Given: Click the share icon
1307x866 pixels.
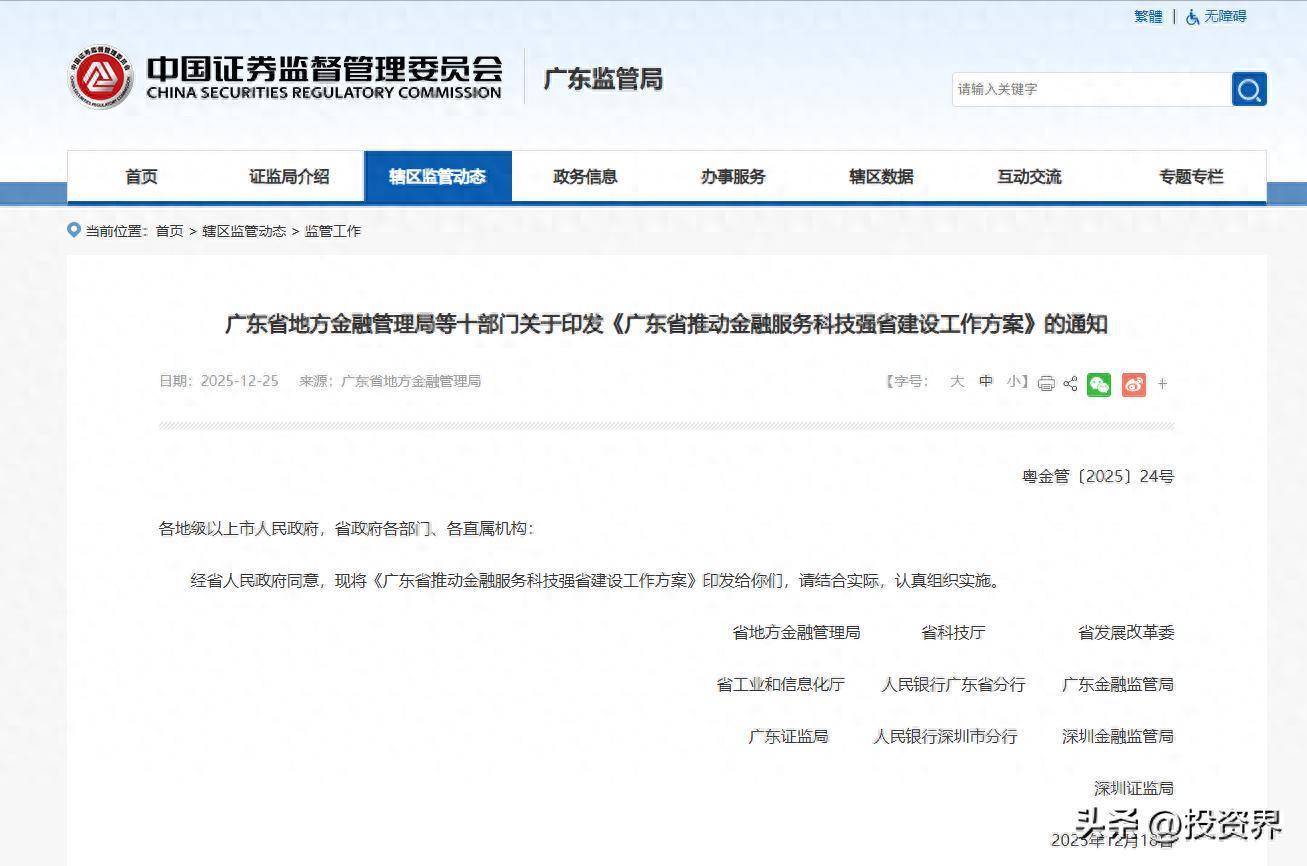Looking at the screenshot, I should click(1070, 383).
